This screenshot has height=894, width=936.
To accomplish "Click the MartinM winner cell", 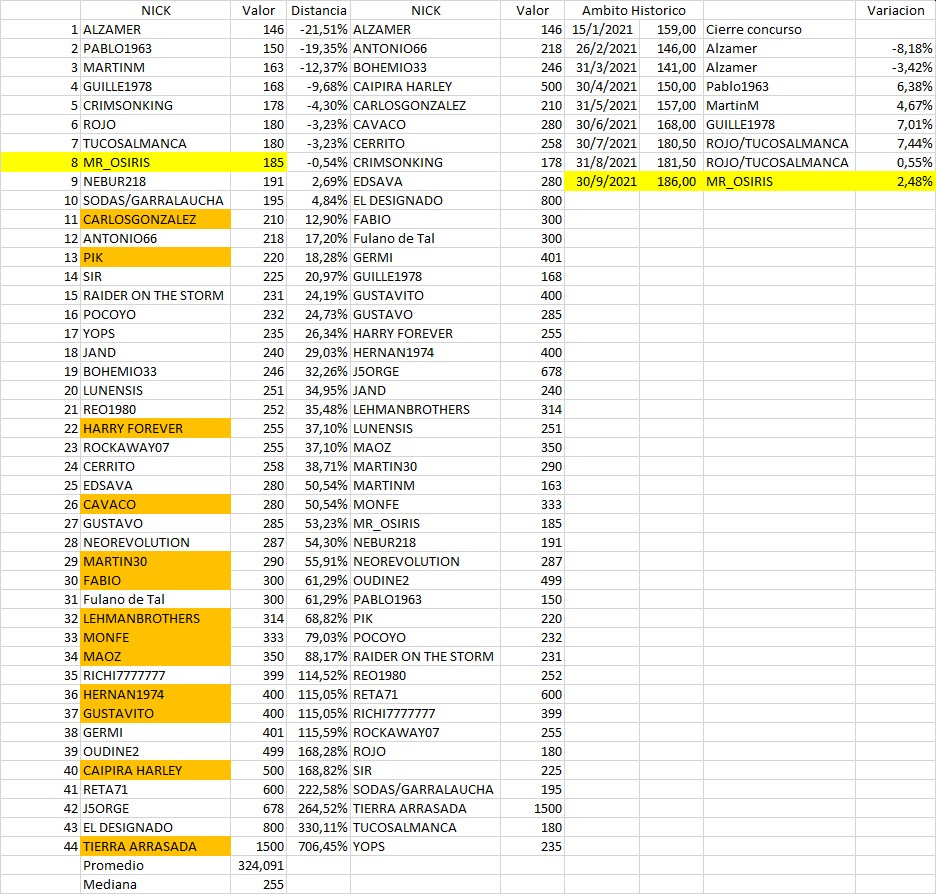I will click(732, 105).
